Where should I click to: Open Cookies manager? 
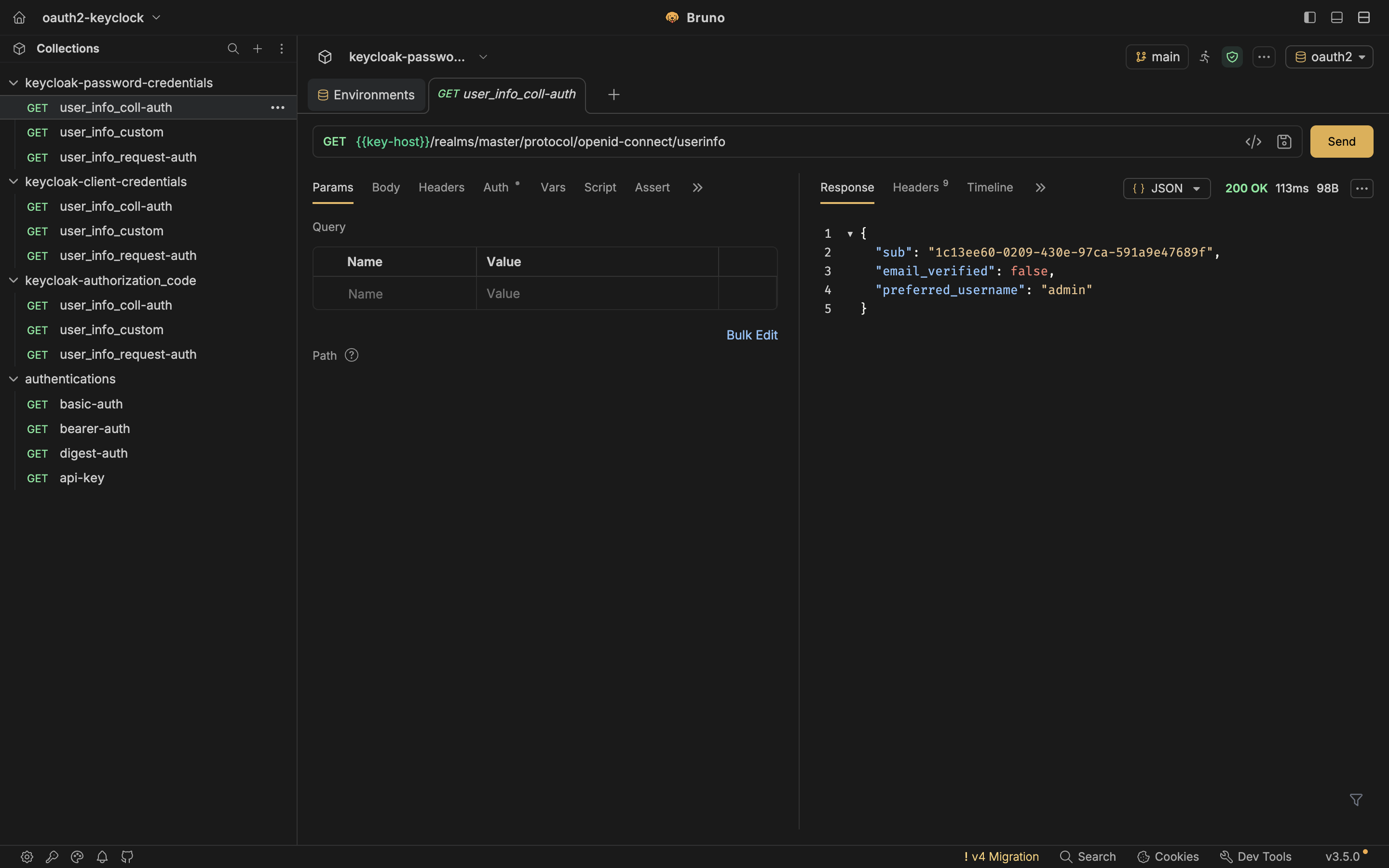point(1168,856)
